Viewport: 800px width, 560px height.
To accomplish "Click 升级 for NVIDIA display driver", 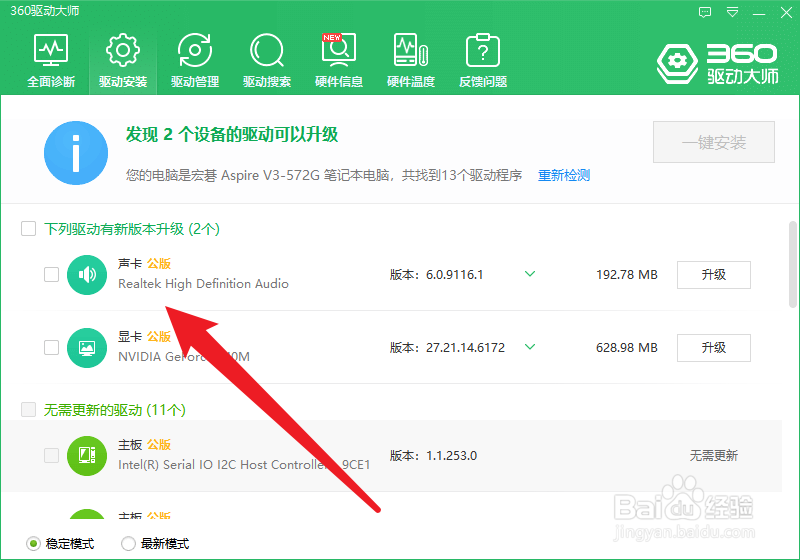I will coord(714,348).
